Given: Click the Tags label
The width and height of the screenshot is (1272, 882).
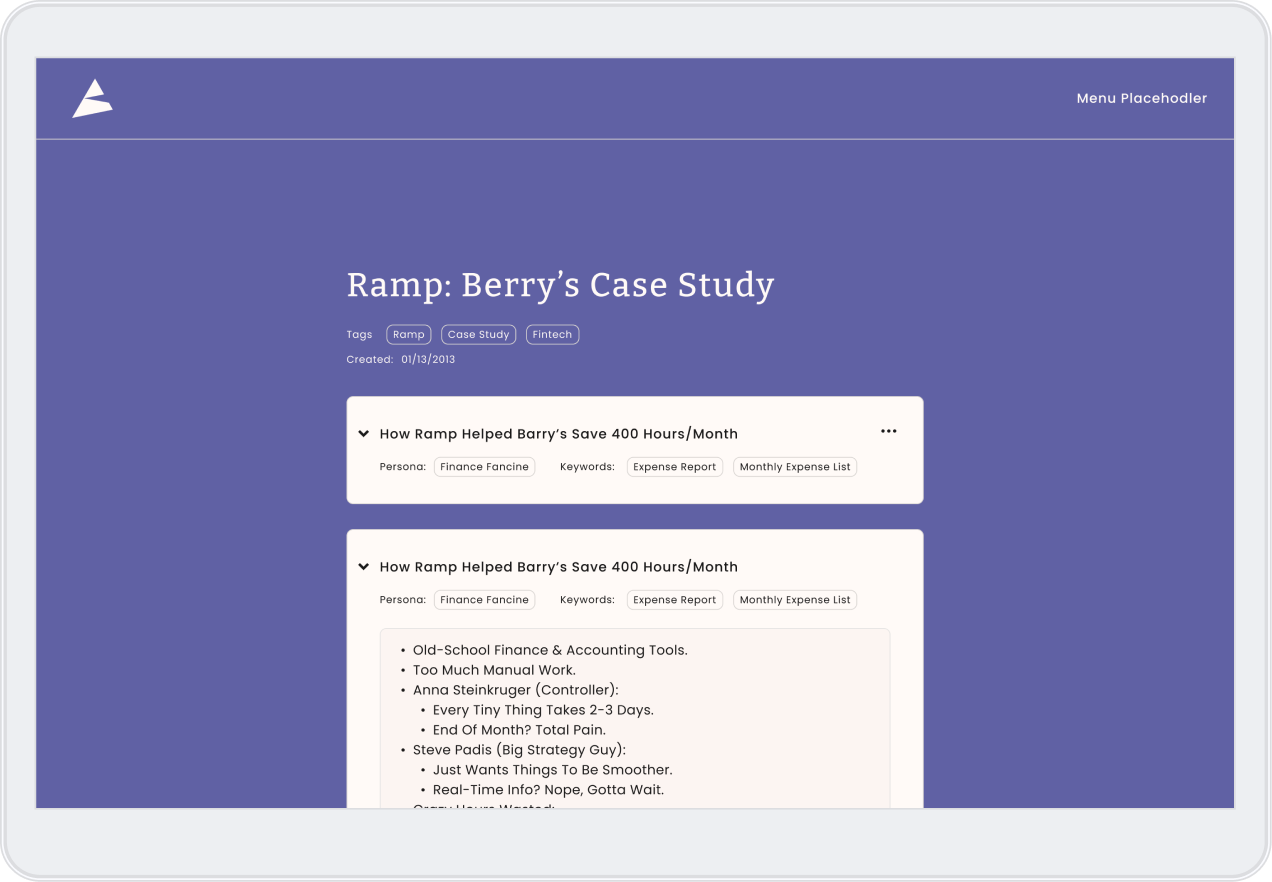Looking at the screenshot, I should point(360,335).
